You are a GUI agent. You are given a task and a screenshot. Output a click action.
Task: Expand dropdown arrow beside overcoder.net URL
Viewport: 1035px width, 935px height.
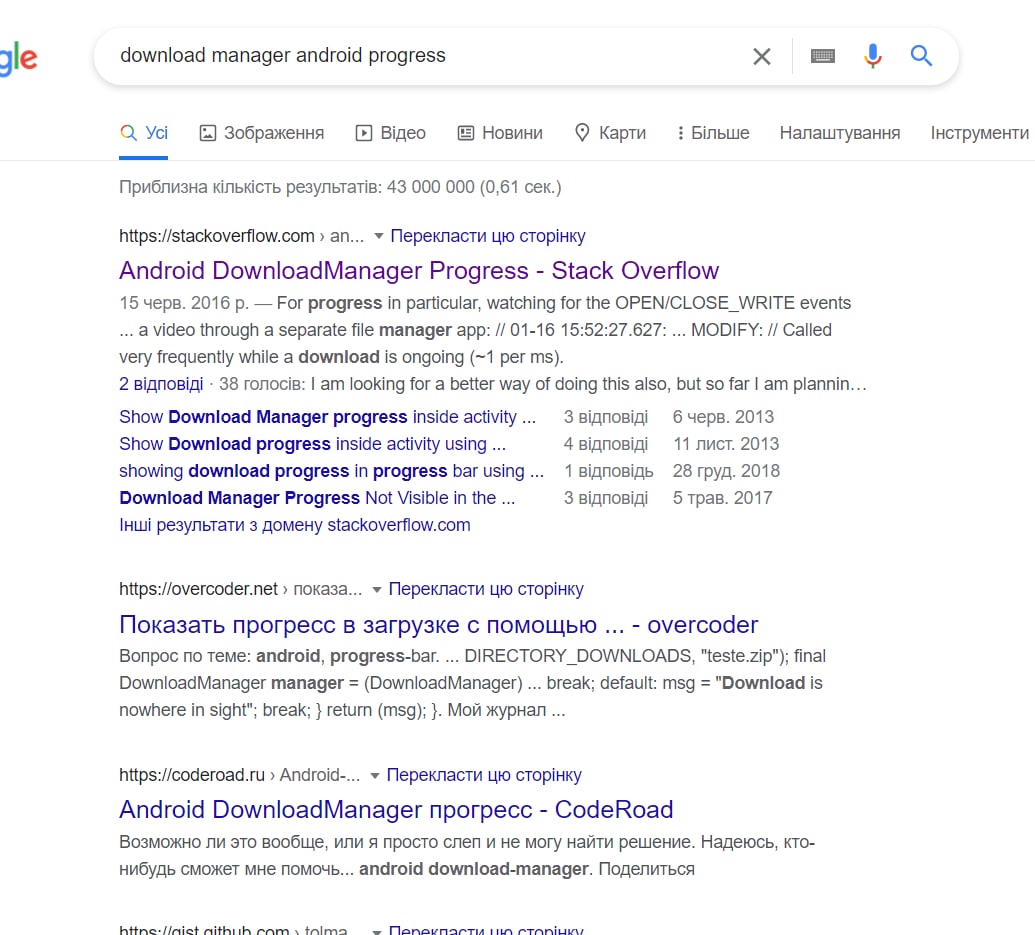tap(376, 589)
